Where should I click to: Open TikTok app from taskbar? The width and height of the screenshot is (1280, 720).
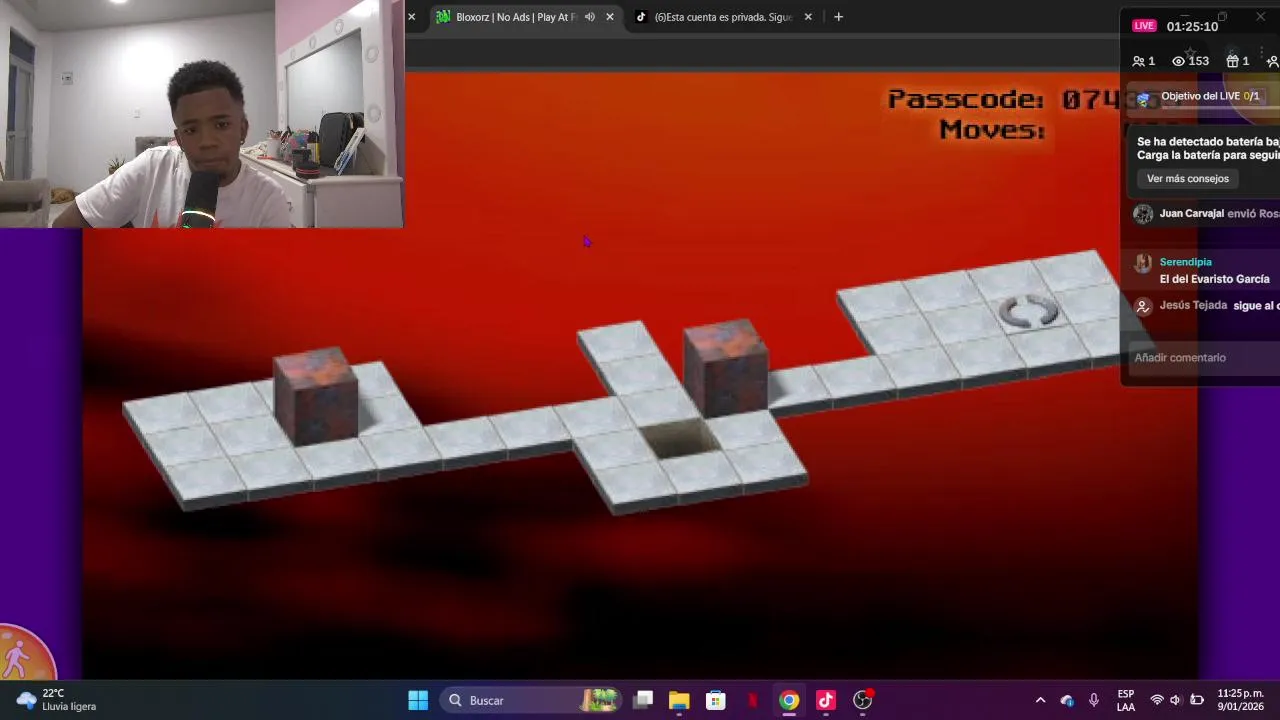click(x=826, y=700)
